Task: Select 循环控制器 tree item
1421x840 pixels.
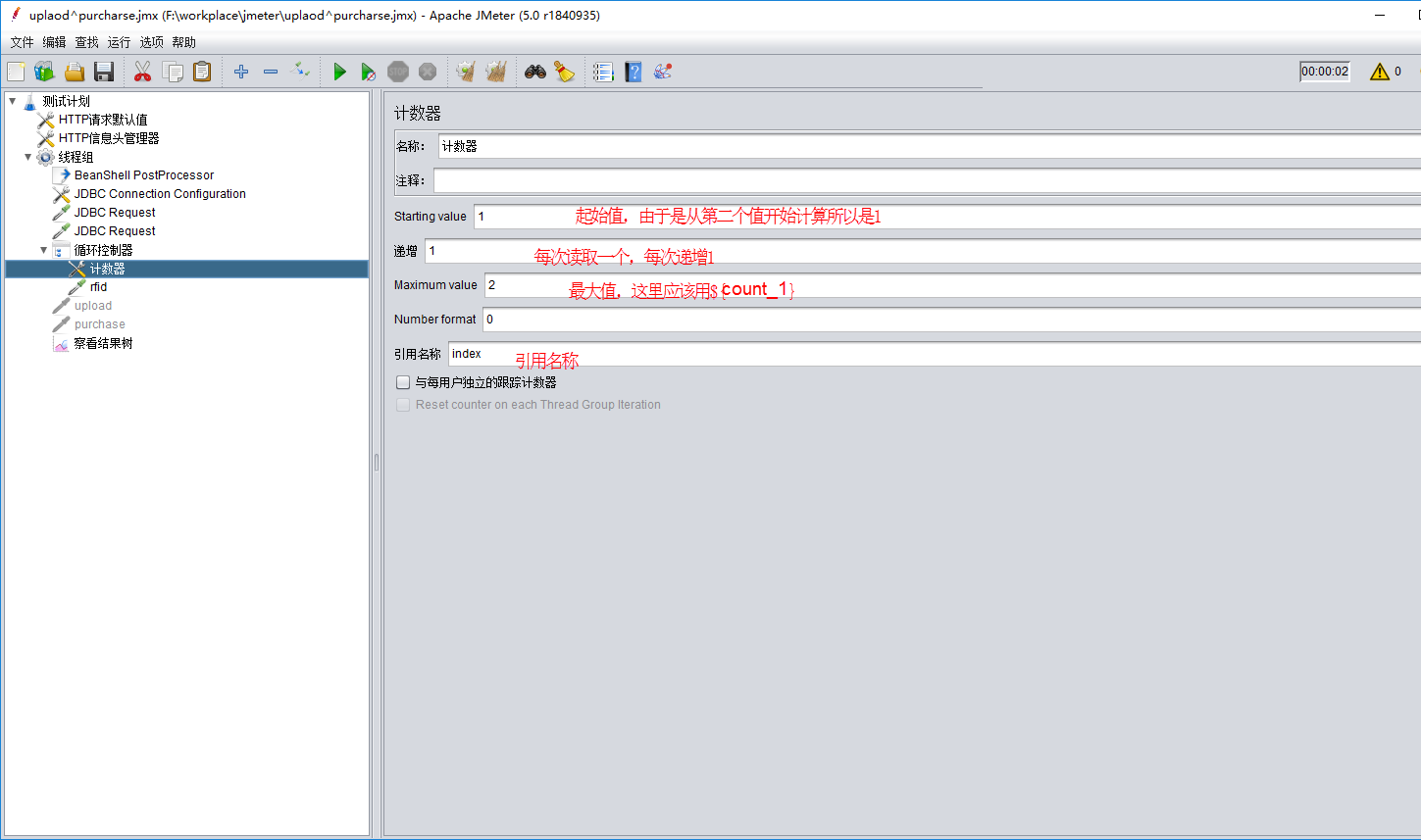Action: pyautogui.click(x=103, y=250)
